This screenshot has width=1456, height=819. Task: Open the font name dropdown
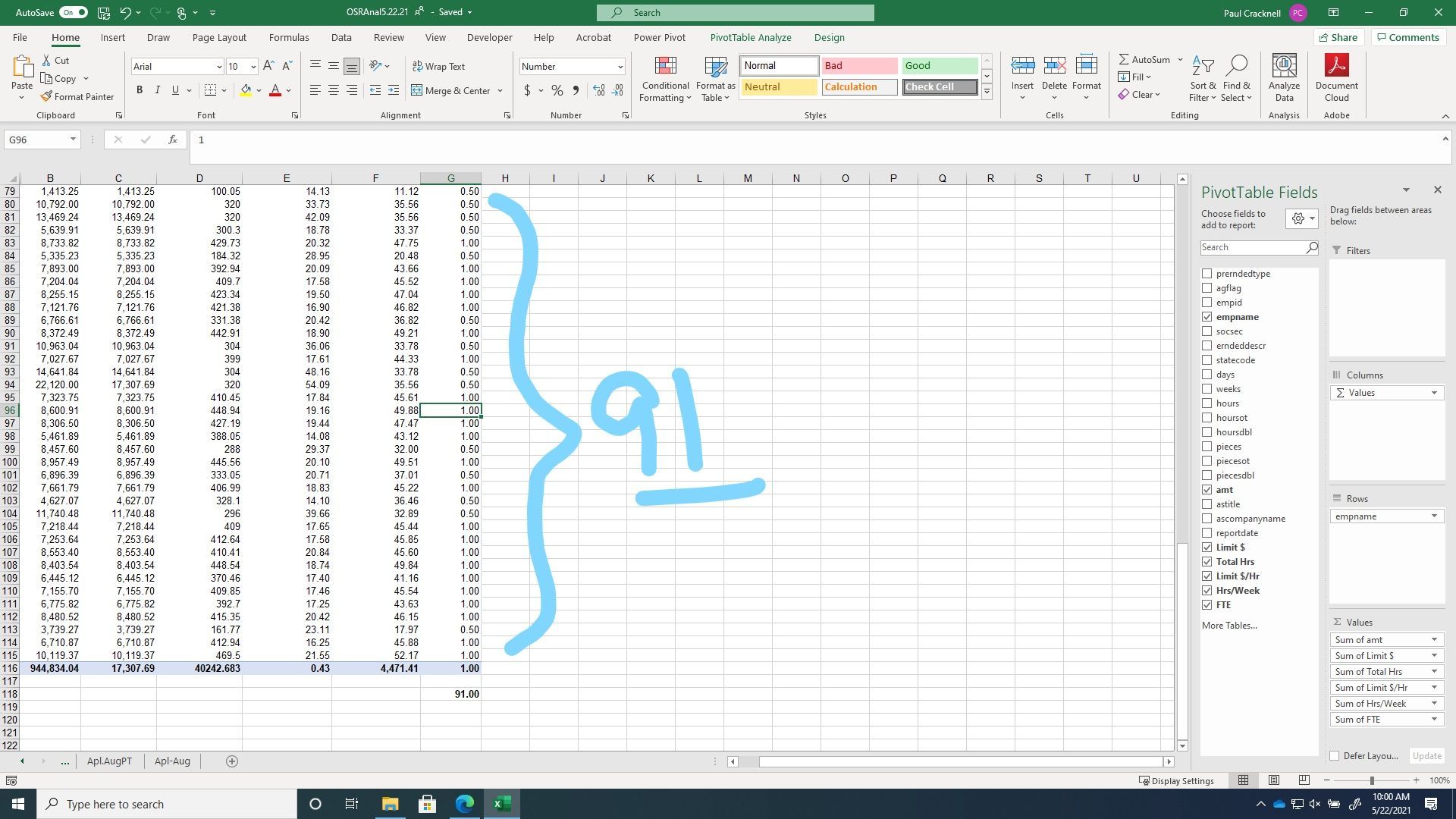pyautogui.click(x=219, y=67)
